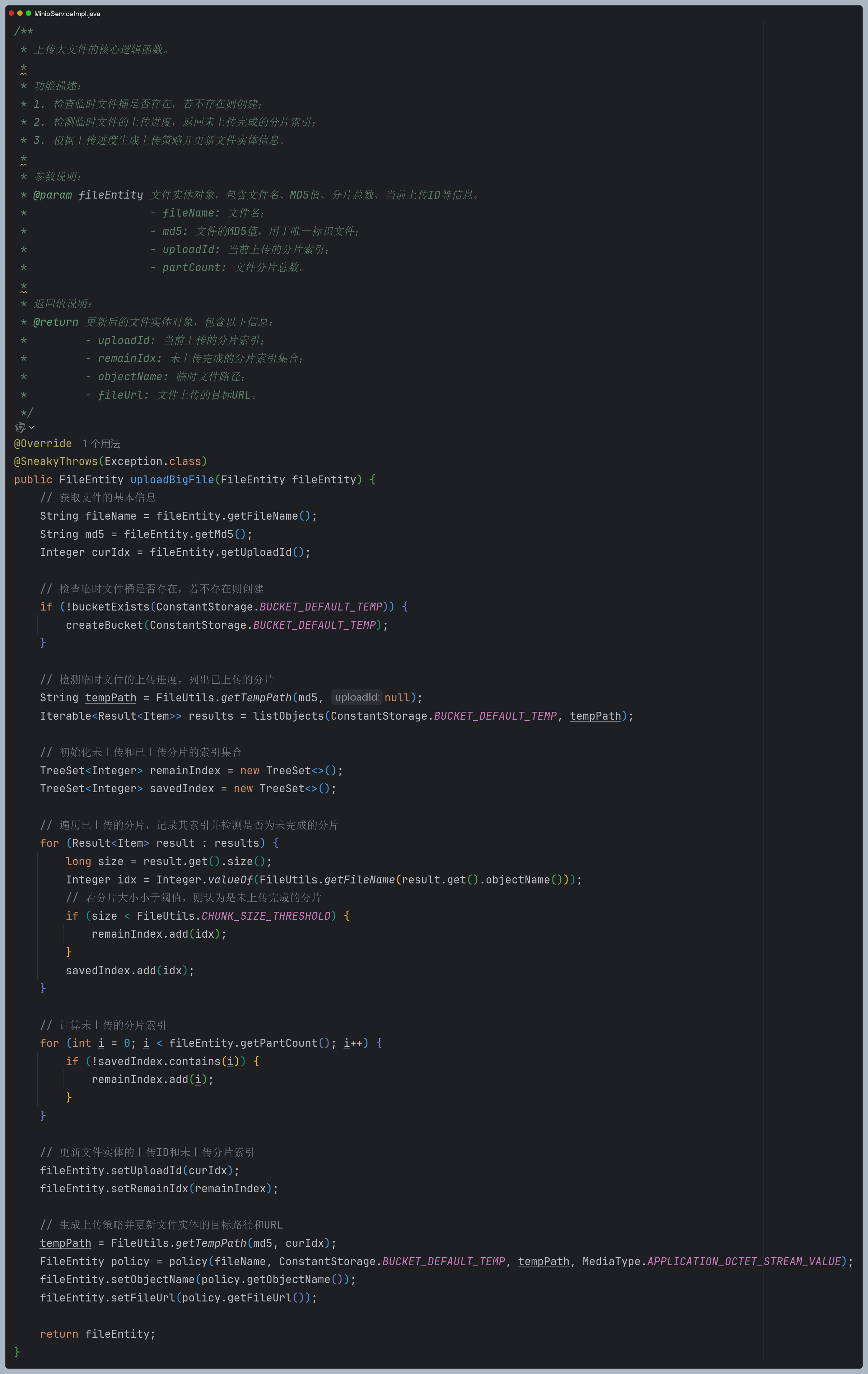Click the comment '// 计算未上传的分片索引'
The image size is (868, 1374).
[103, 1025]
